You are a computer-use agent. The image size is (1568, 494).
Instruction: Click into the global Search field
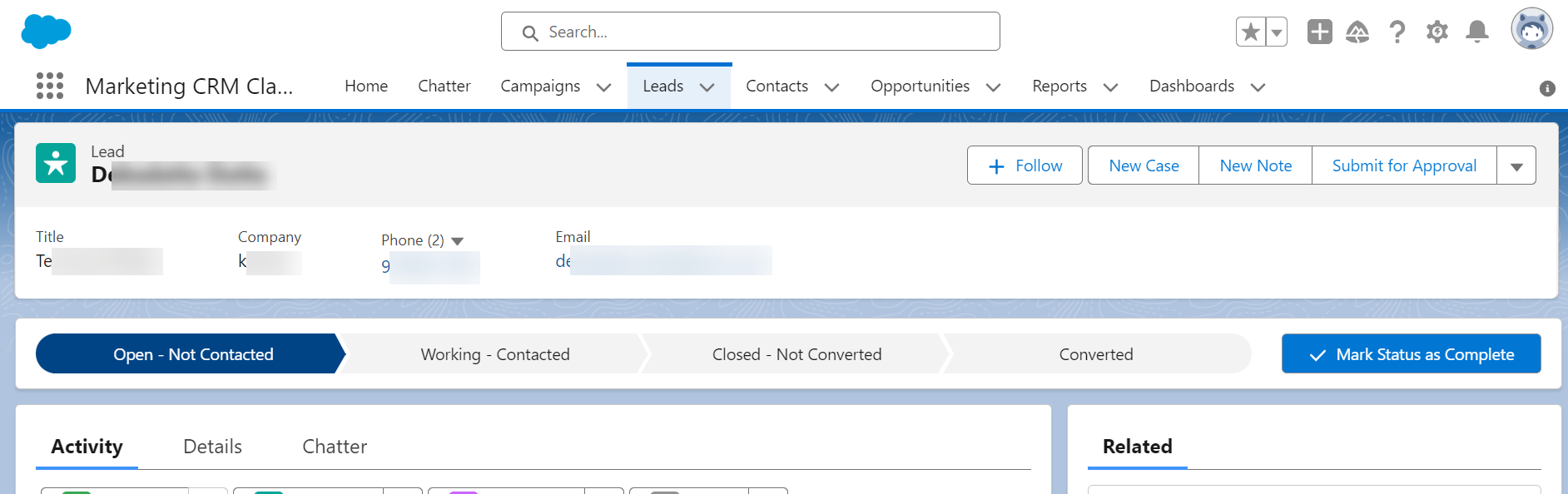[x=749, y=32]
